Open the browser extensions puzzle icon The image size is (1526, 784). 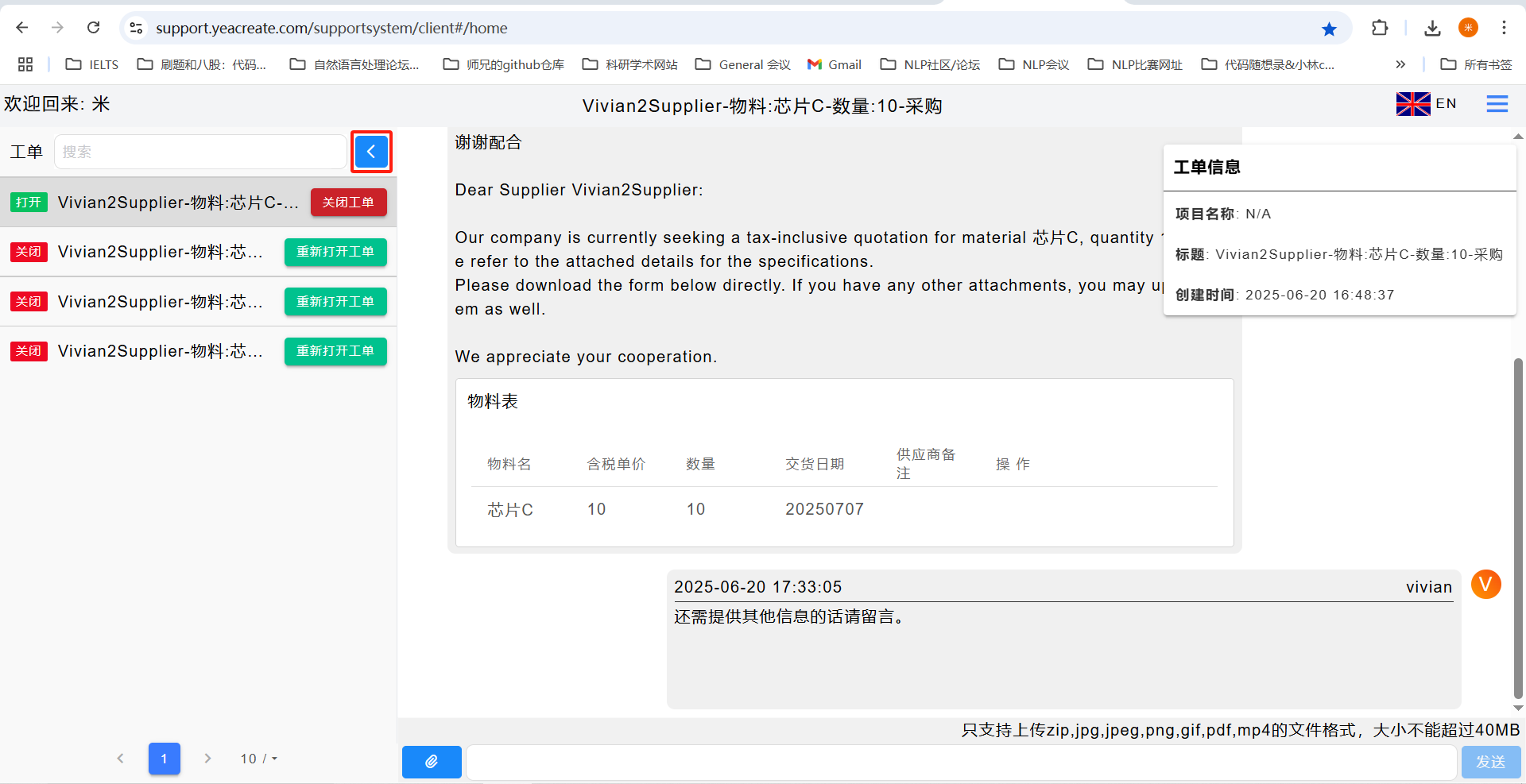[x=1380, y=28]
